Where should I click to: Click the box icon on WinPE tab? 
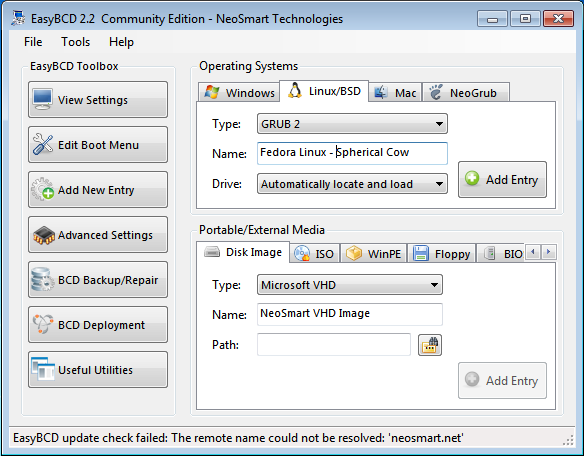(353, 253)
